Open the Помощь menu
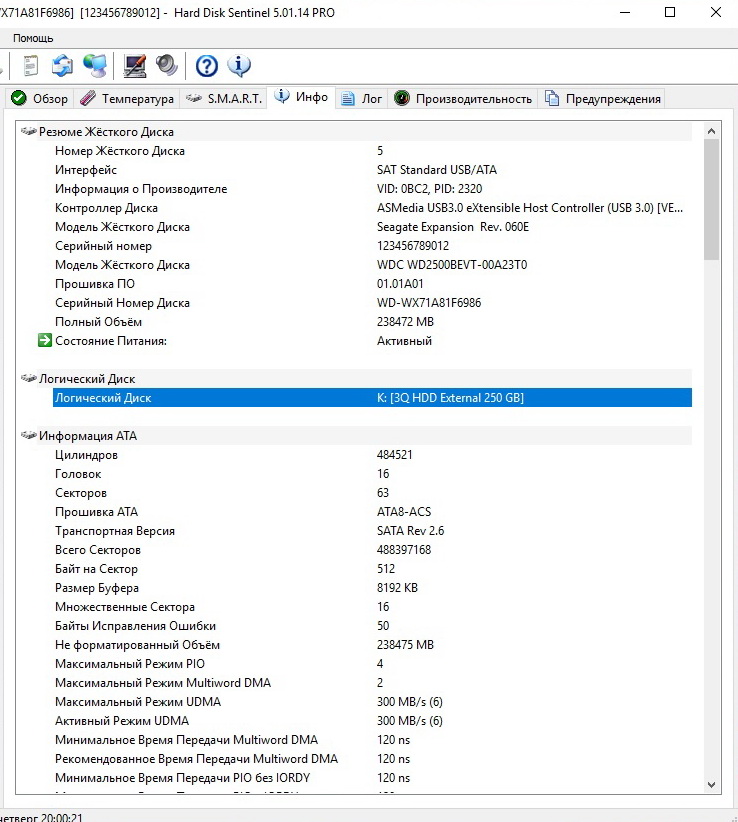The height and width of the screenshot is (822, 738). point(33,37)
